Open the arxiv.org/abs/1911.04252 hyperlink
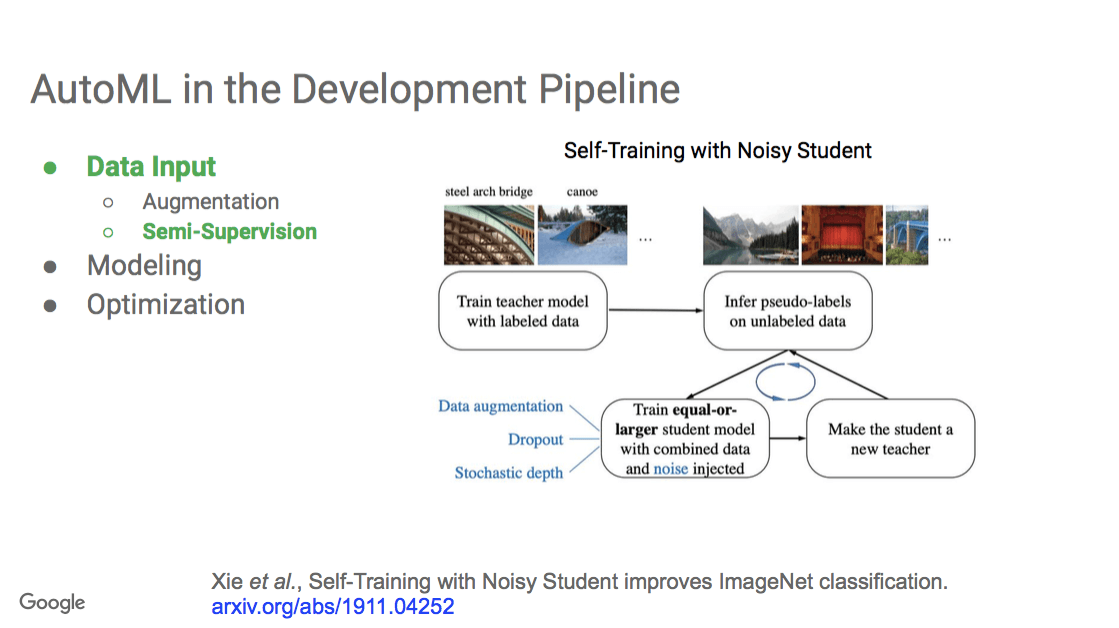 (x=334, y=605)
